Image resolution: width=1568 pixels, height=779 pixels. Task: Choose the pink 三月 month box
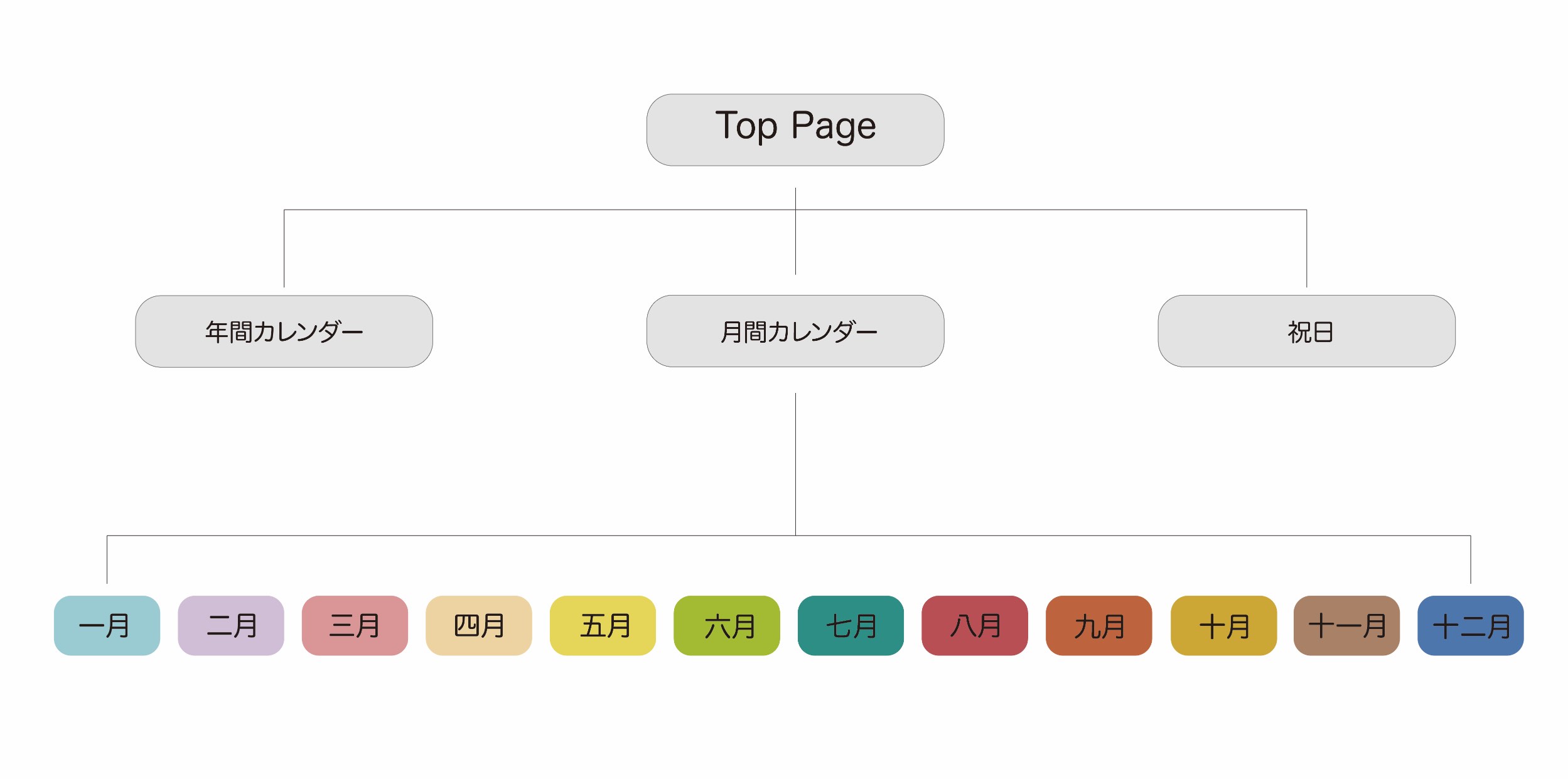coord(355,626)
